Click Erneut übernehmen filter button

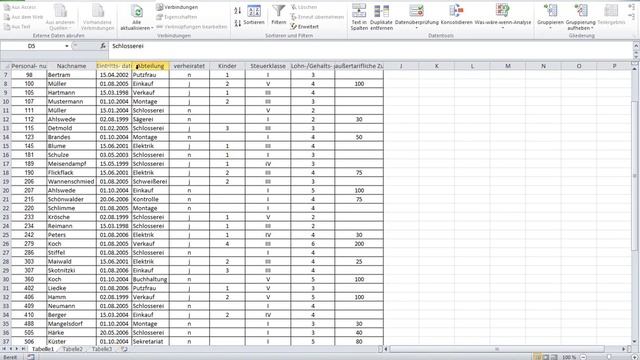pyautogui.click(x=317, y=17)
